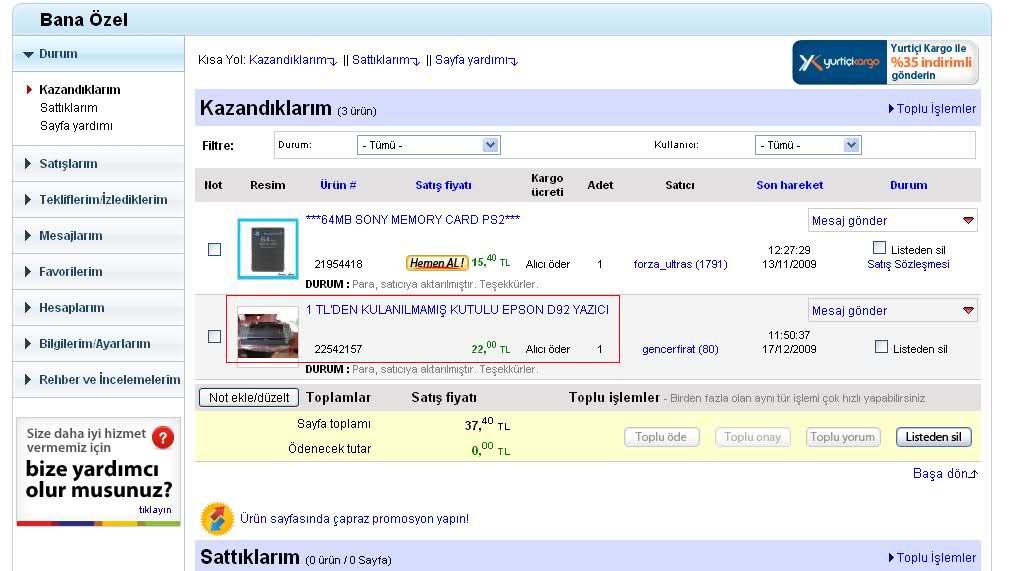This screenshot has width=1012, height=571.
Task: Open seller gencerfirat (80) profile
Action: [680, 349]
